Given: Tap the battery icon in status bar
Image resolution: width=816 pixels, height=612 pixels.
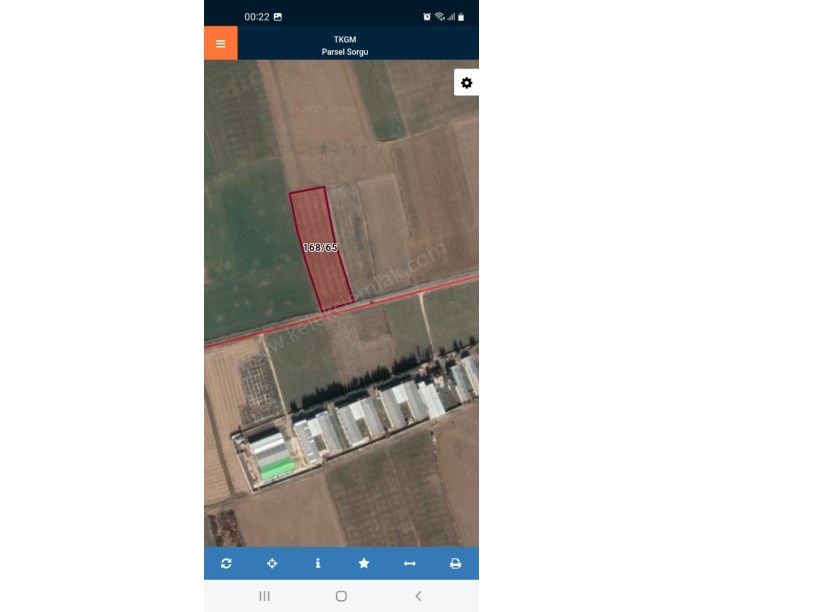Looking at the screenshot, I should [461, 17].
